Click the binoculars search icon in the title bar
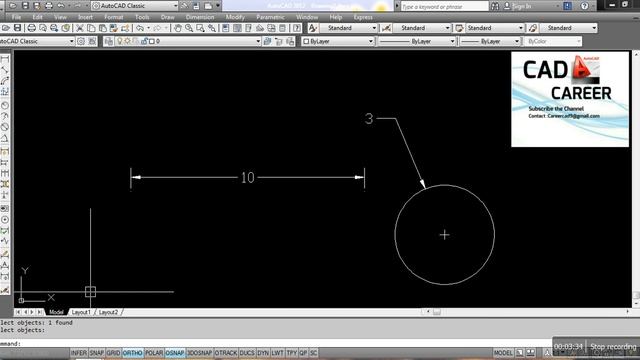The image size is (640, 360). coord(495,6)
